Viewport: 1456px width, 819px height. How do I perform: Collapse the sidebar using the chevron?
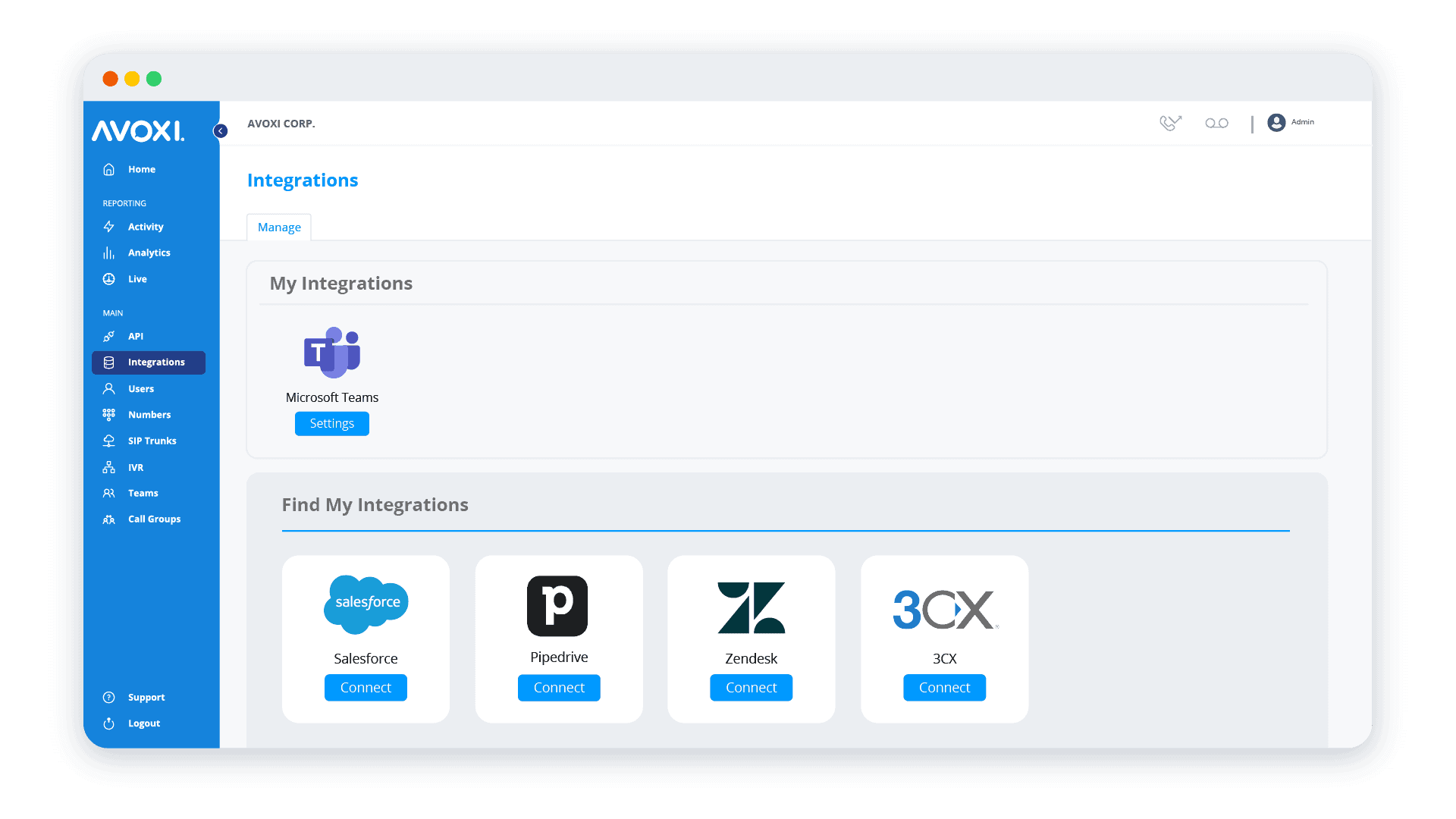point(220,130)
